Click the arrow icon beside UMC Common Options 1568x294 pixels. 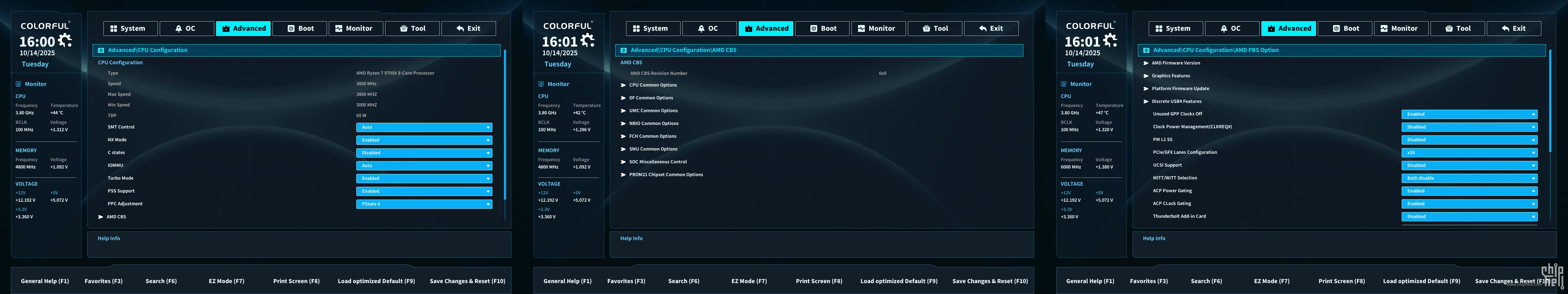[x=623, y=111]
